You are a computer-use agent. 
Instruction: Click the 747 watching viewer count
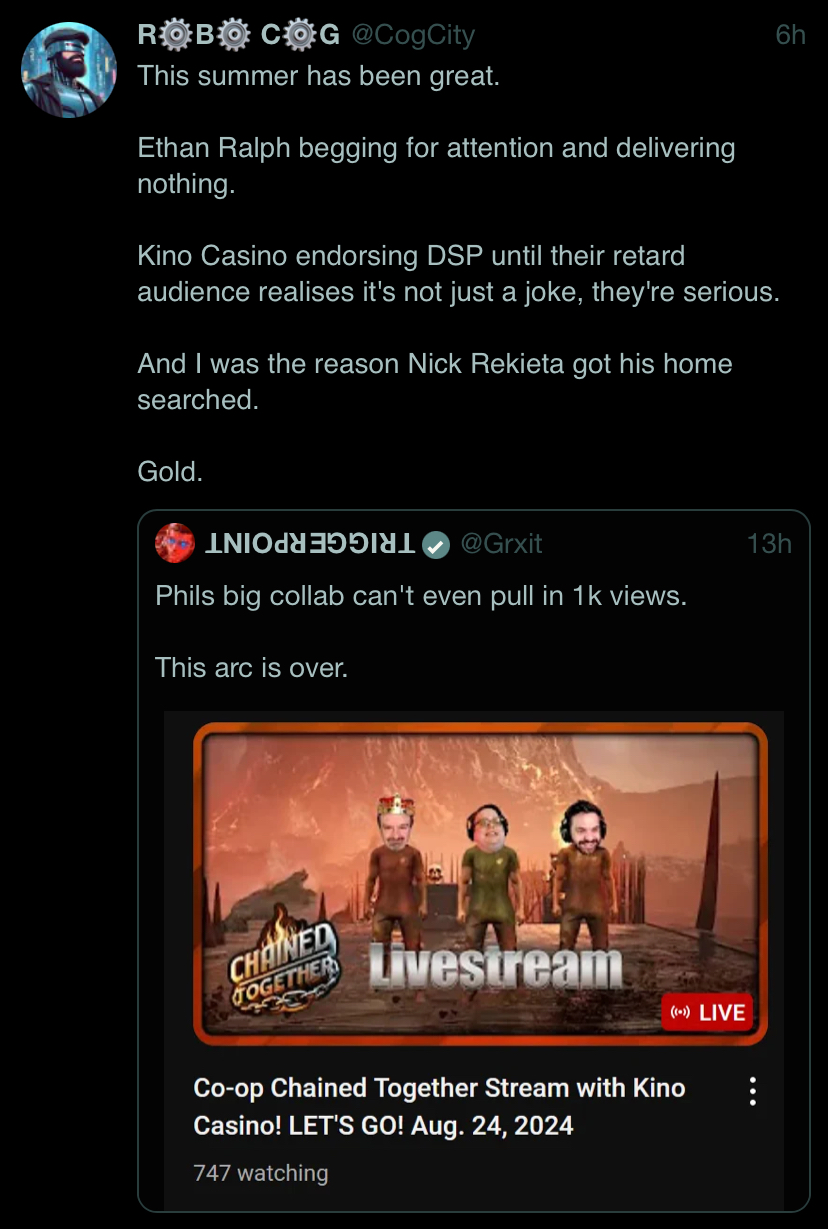[261, 1173]
